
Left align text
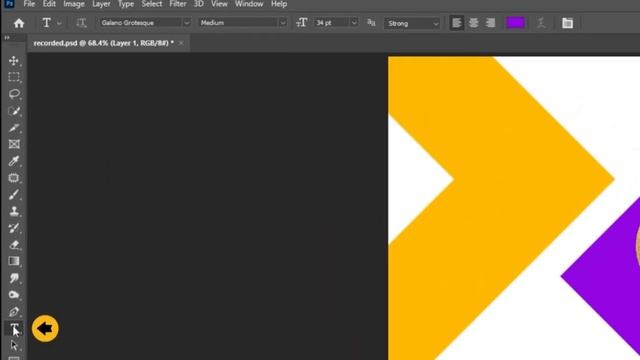pos(456,23)
